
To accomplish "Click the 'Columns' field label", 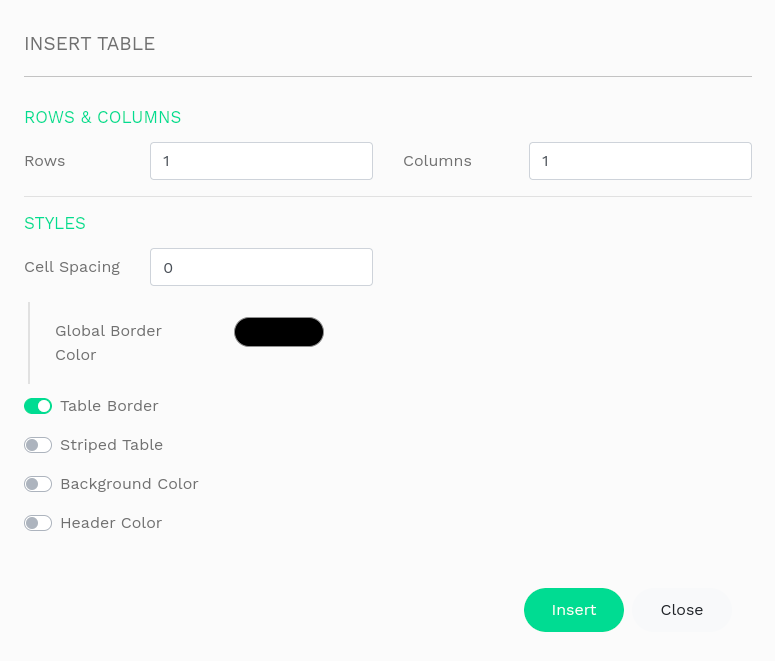I will point(437,161).
